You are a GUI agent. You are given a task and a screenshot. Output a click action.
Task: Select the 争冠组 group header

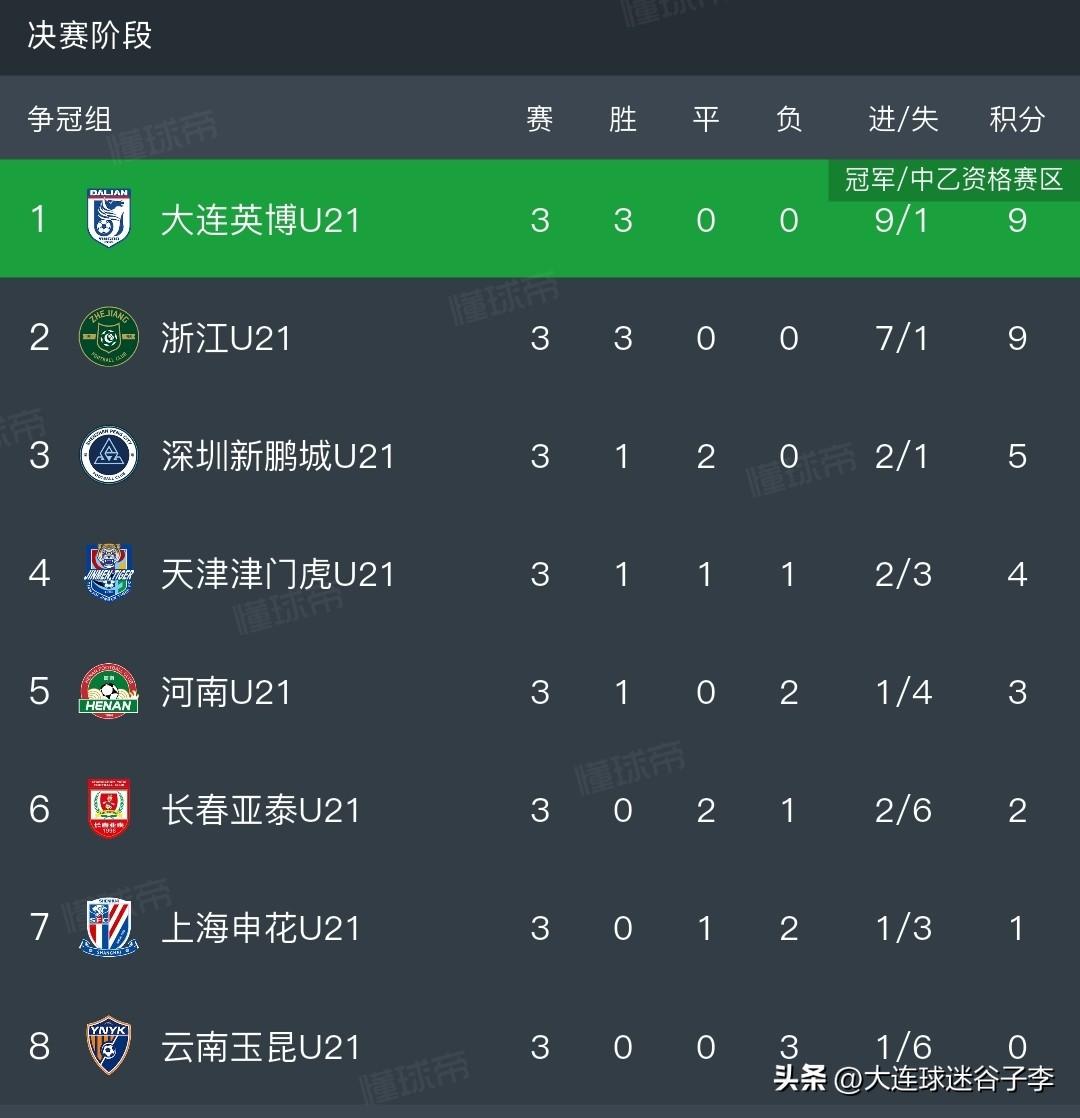[69, 119]
